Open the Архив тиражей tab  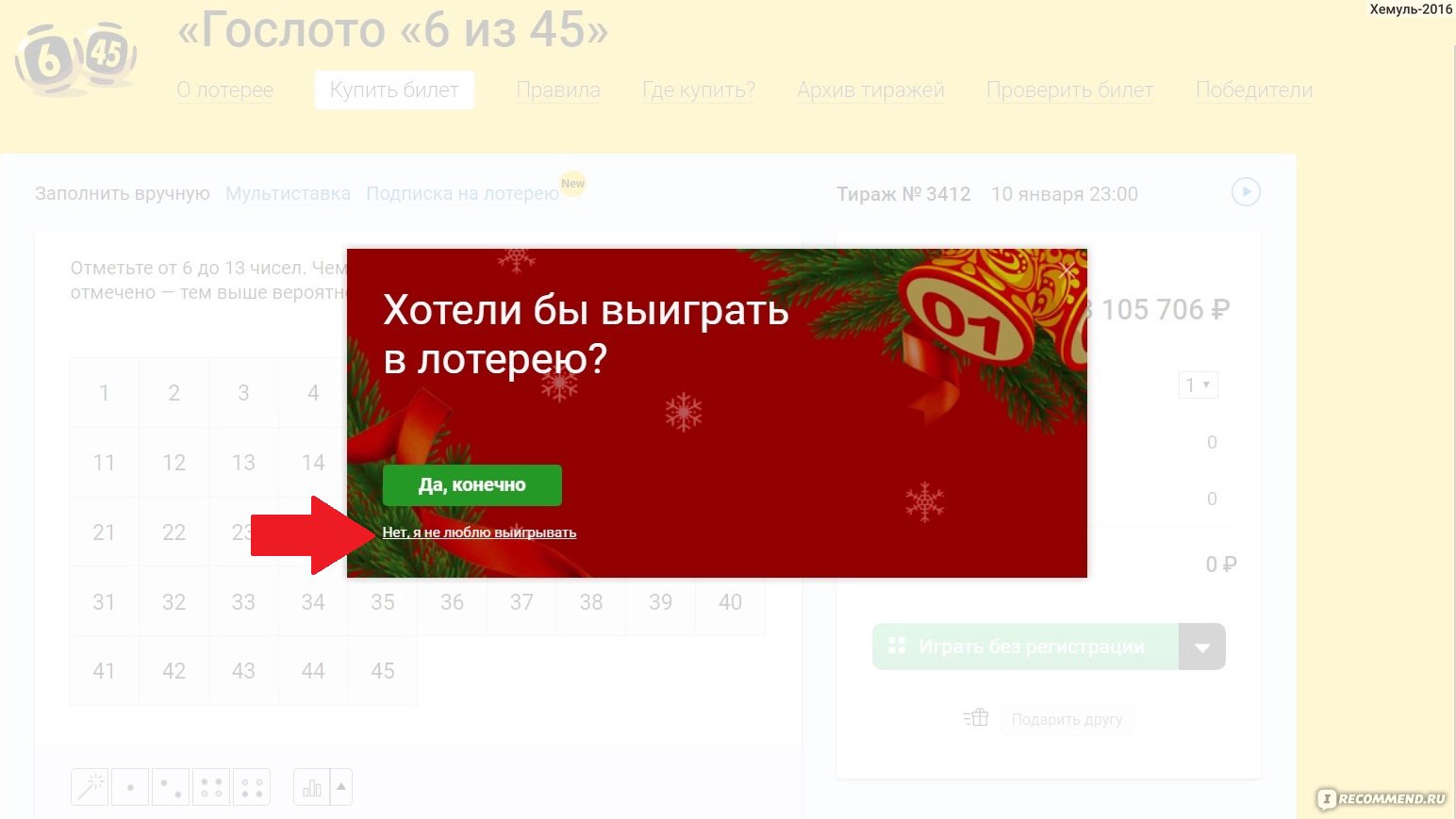pos(870,90)
